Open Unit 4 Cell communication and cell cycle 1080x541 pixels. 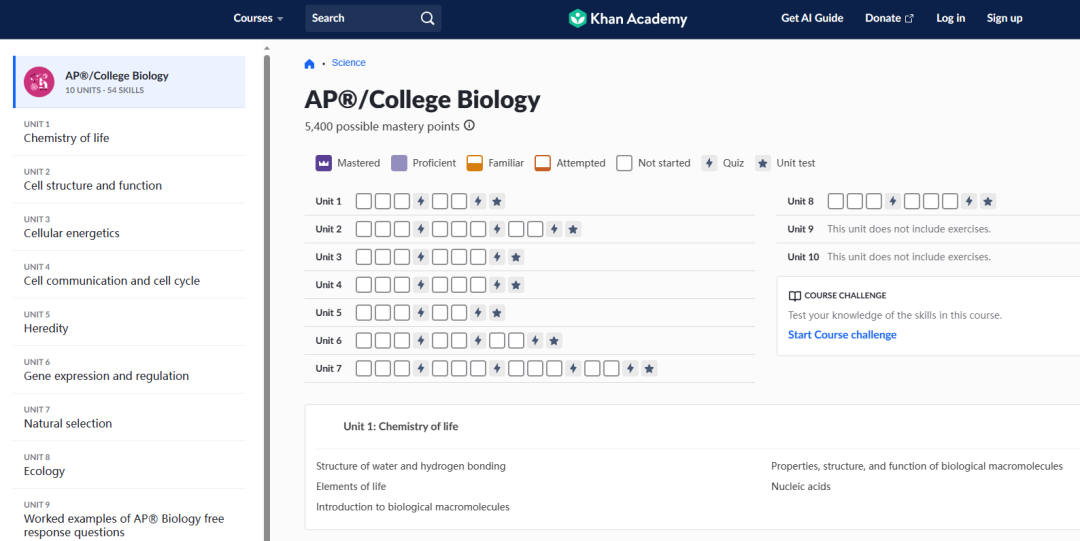[x=129, y=274]
